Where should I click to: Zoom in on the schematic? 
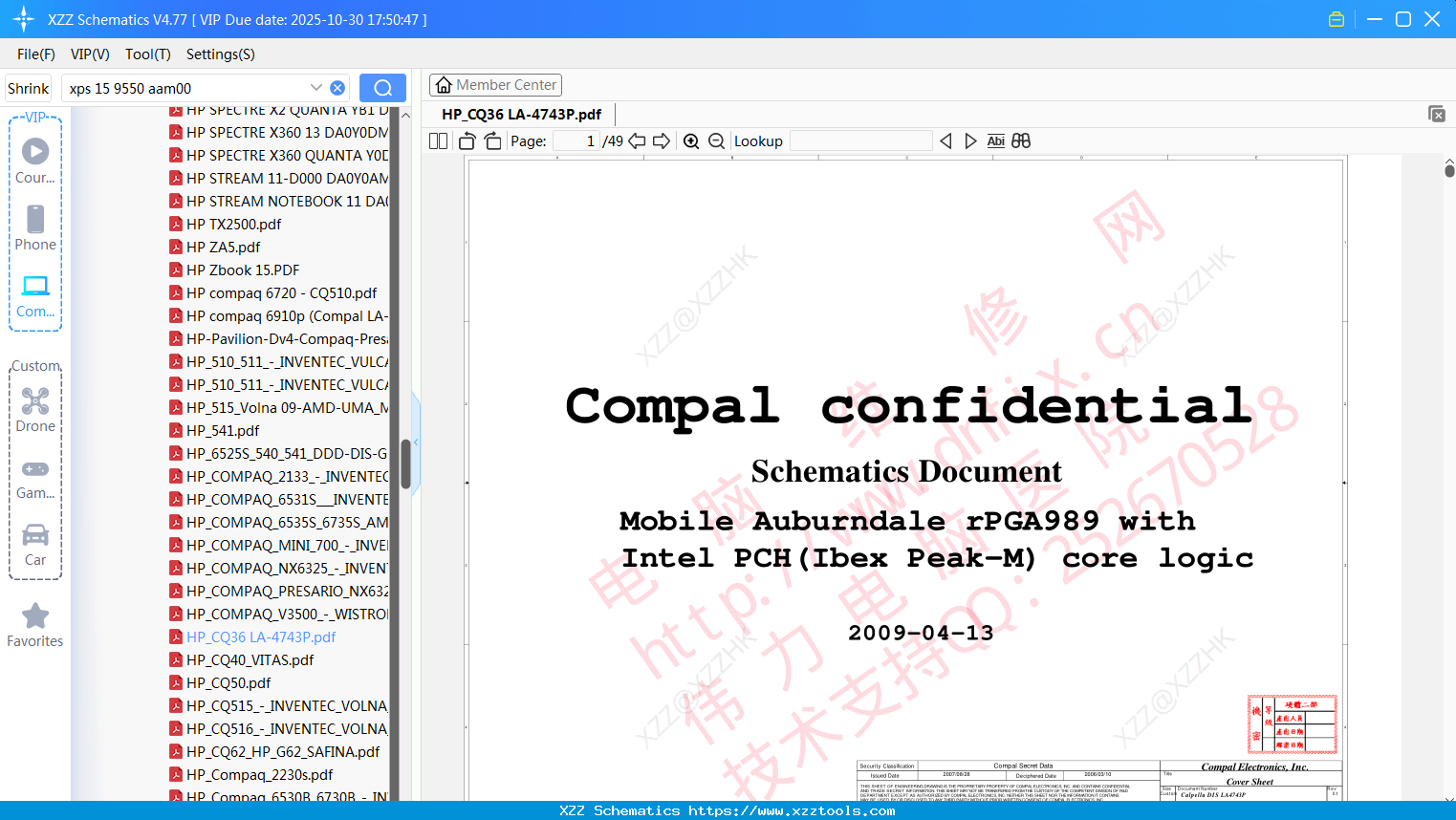point(691,141)
